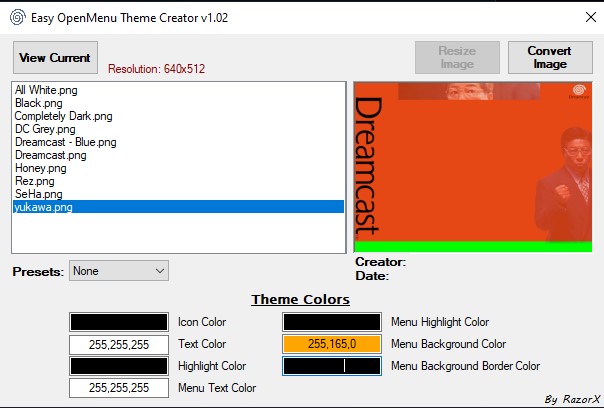Select yukawa.png in the file list
This screenshot has height=408, width=604.
click(178, 207)
